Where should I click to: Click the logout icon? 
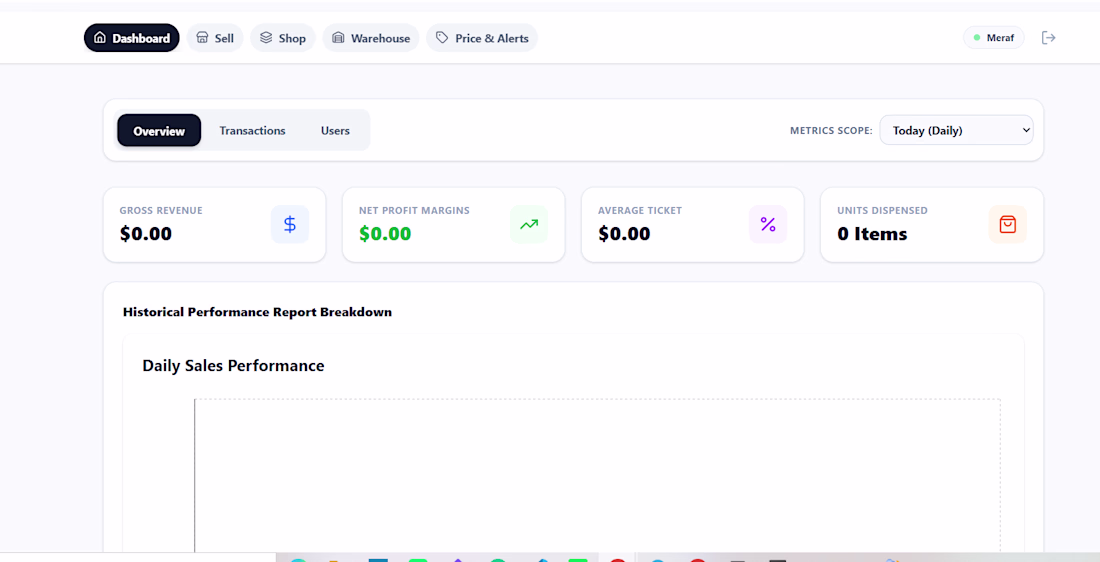(x=1049, y=38)
